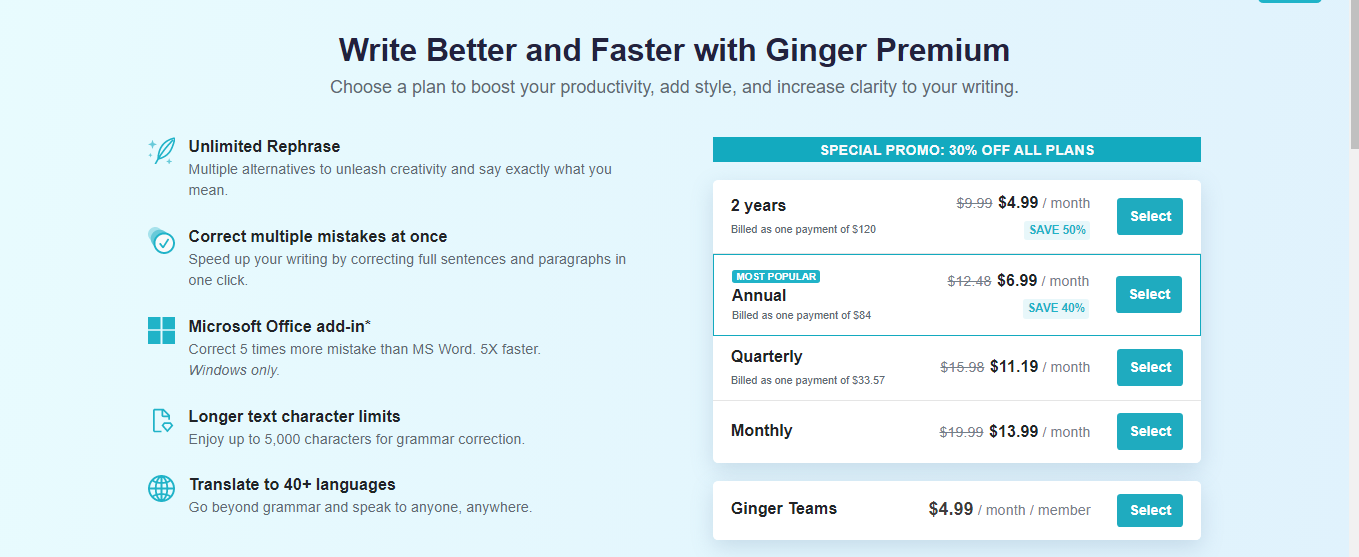The image size is (1359, 557).
Task: Click the Unlimited Rephrase feather icon
Action: click(161, 150)
